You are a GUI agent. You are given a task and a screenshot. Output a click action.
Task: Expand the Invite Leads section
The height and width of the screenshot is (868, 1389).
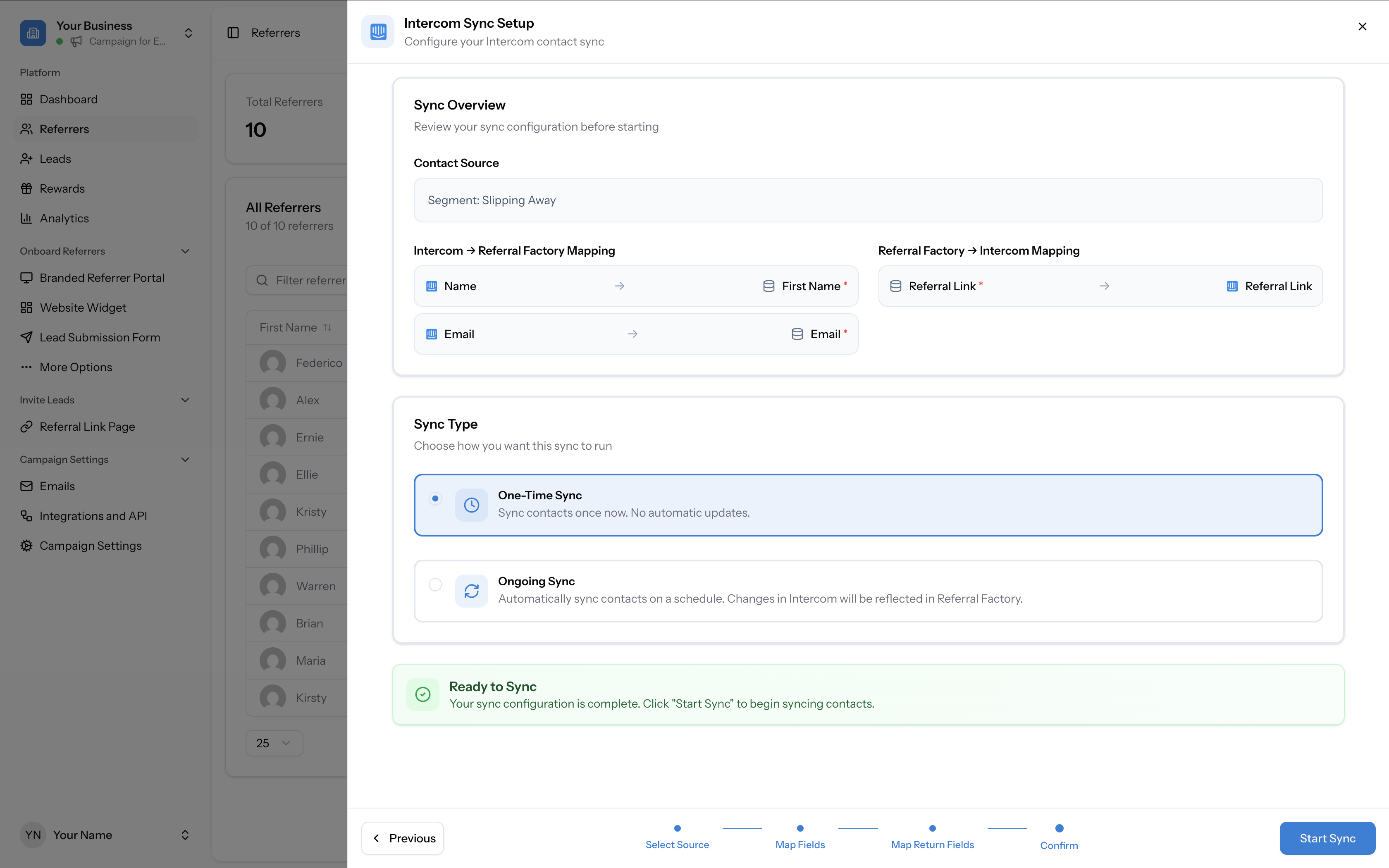pyautogui.click(x=184, y=400)
